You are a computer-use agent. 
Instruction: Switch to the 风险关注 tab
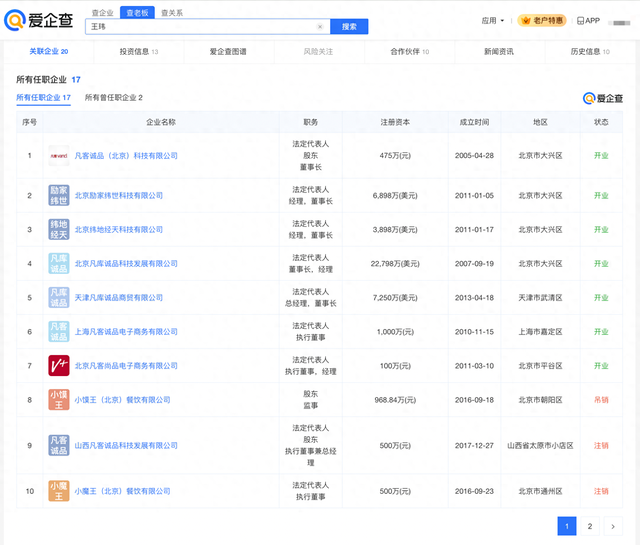pos(318,51)
